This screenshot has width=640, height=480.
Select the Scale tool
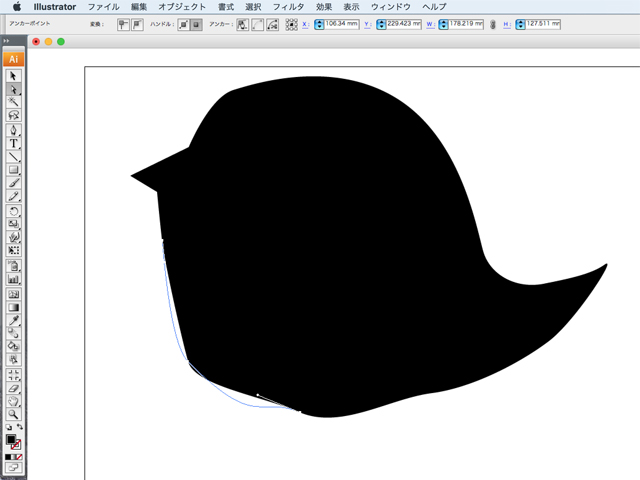[13, 224]
